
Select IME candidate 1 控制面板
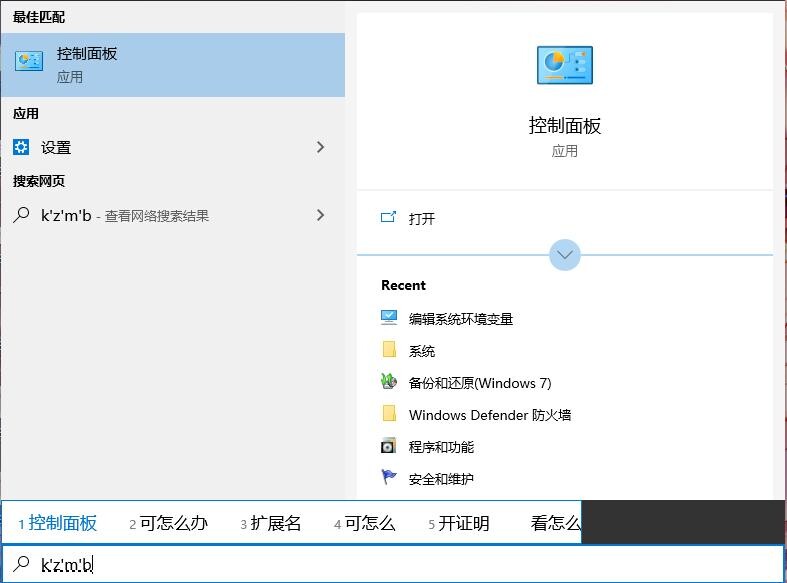point(58,523)
